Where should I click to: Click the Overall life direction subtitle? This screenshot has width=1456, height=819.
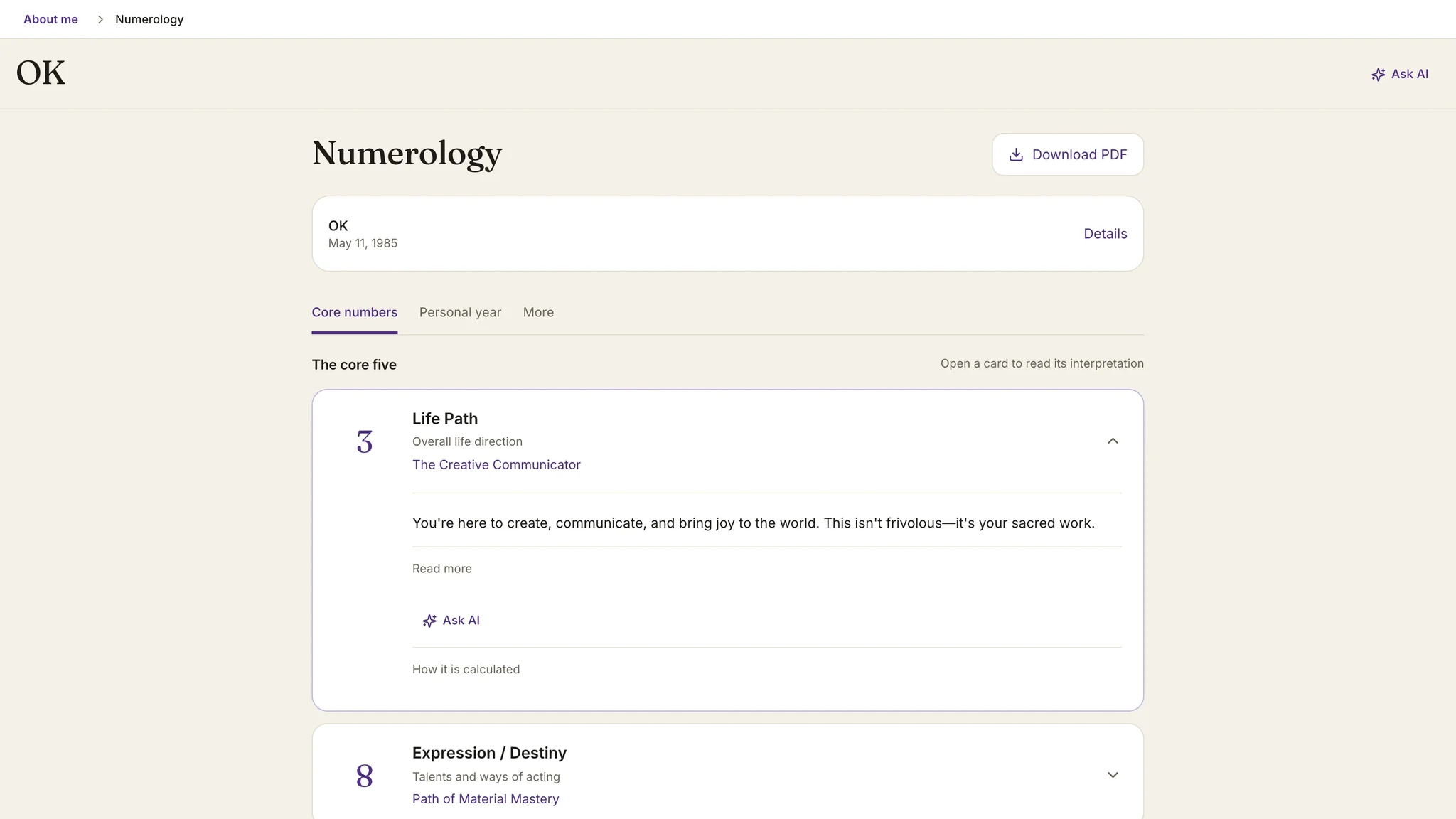tap(467, 441)
